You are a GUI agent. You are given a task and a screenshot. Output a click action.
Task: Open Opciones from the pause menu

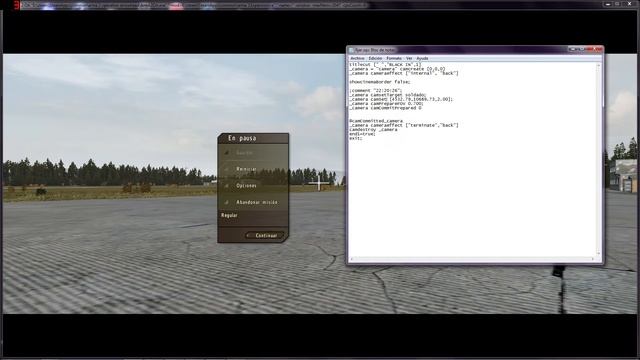click(246, 186)
